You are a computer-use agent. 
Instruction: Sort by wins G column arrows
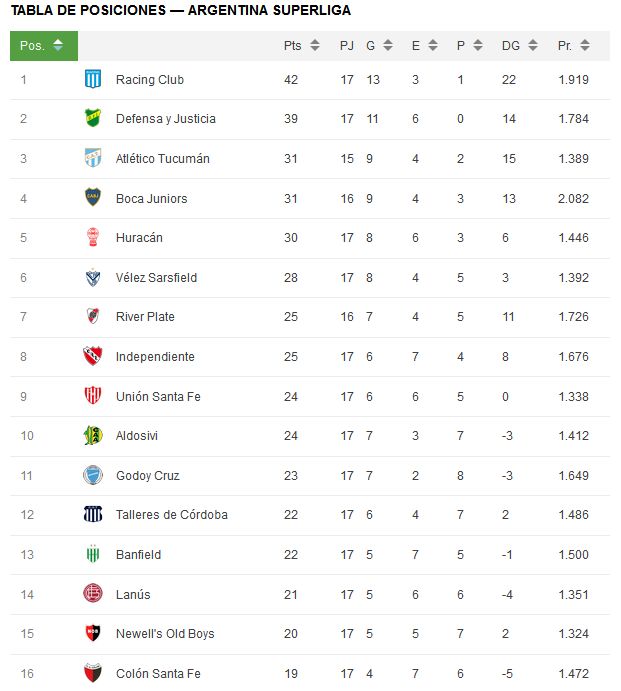coord(388,45)
